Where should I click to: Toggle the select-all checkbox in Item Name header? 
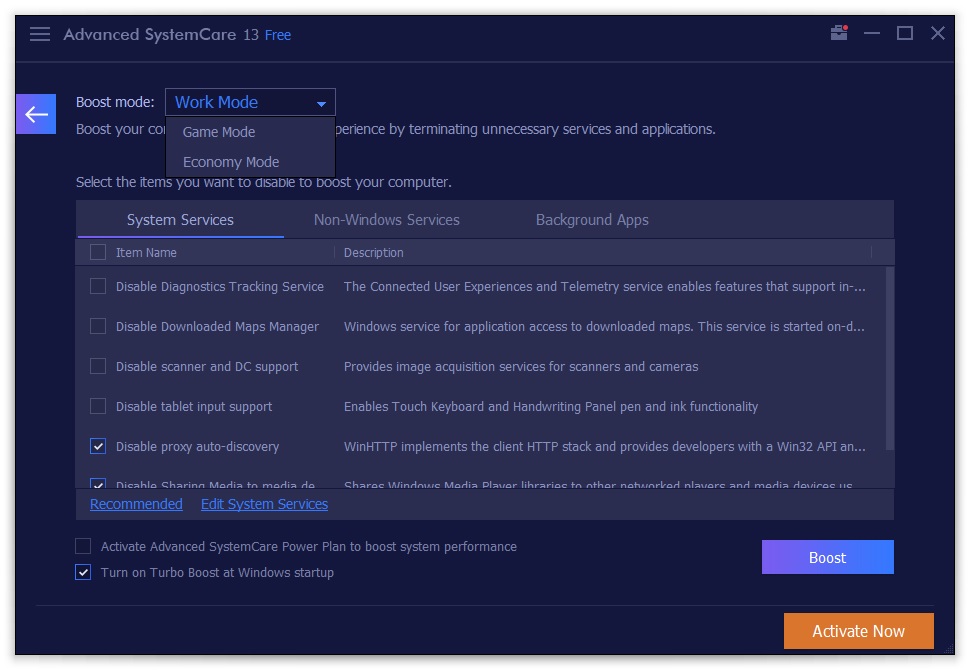[98, 252]
